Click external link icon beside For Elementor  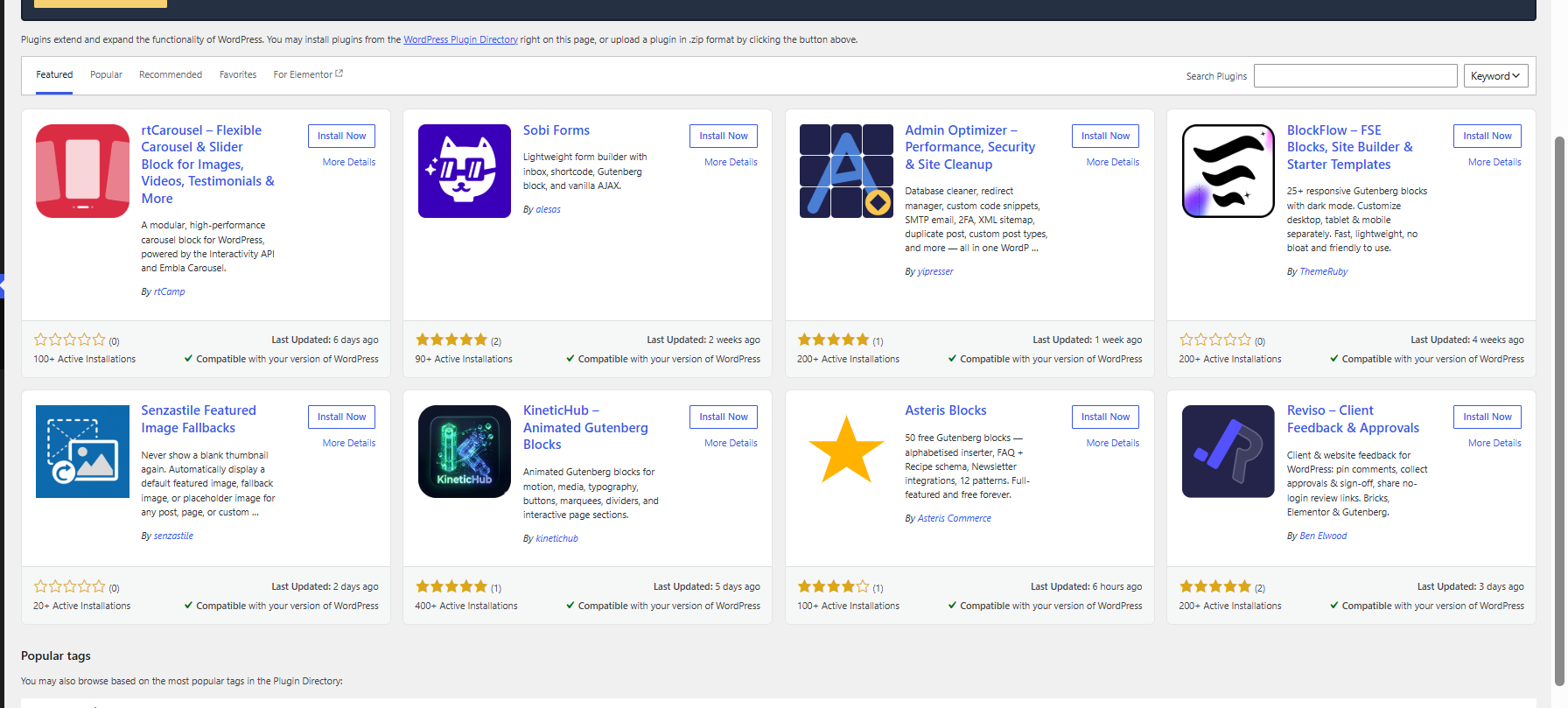339,74
